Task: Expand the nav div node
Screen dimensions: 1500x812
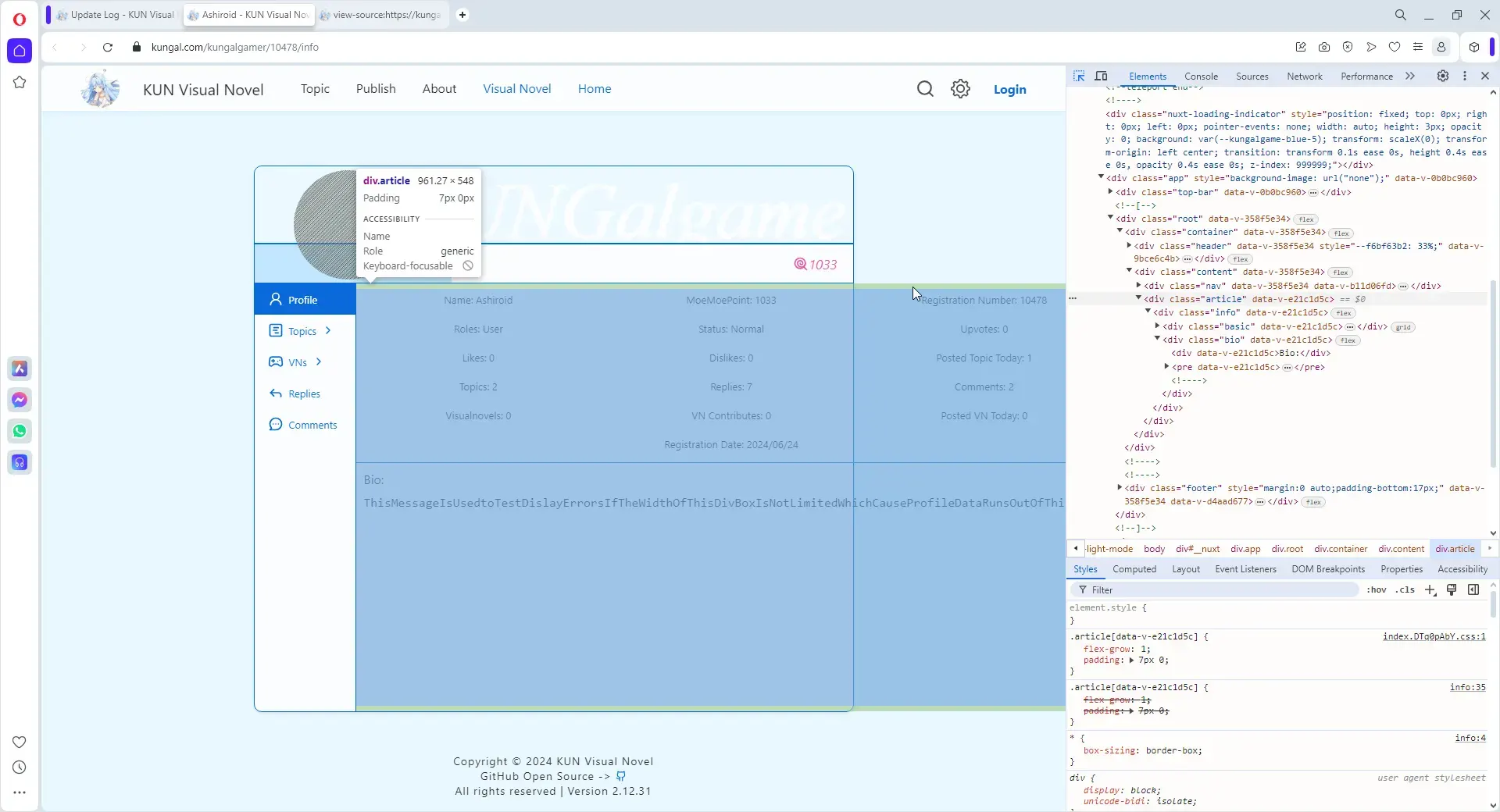Action: tap(1138, 285)
